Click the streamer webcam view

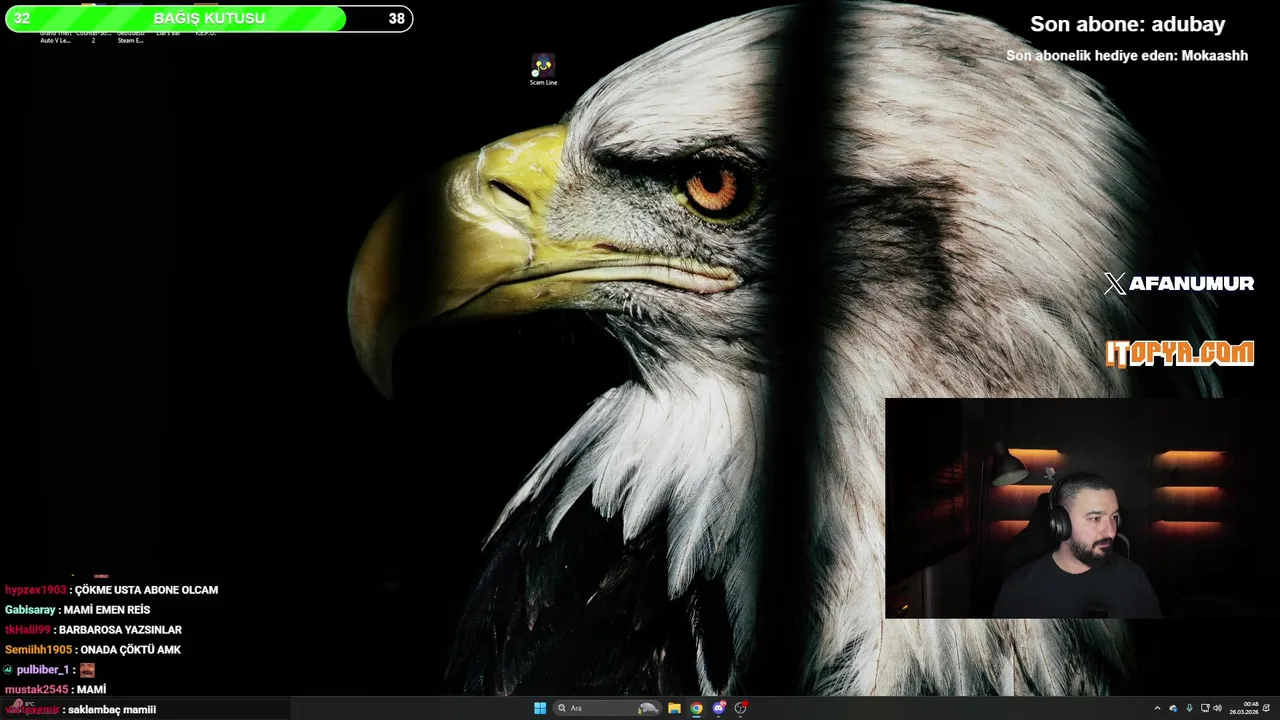(1082, 508)
